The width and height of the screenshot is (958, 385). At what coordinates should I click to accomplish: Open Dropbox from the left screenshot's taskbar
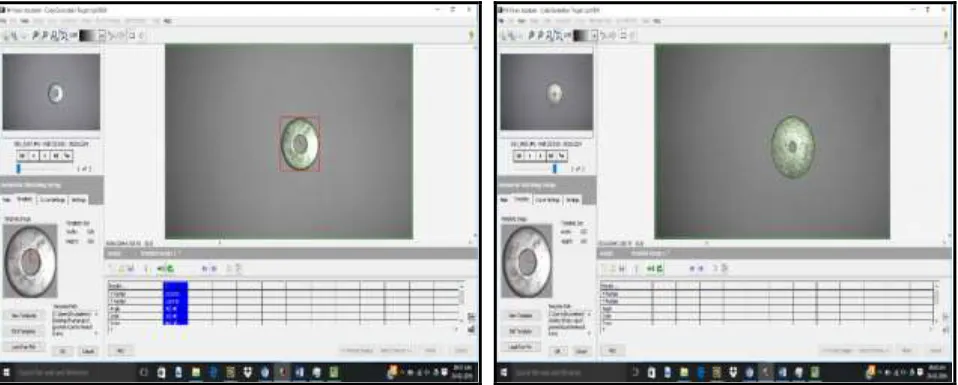tap(248, 372)
